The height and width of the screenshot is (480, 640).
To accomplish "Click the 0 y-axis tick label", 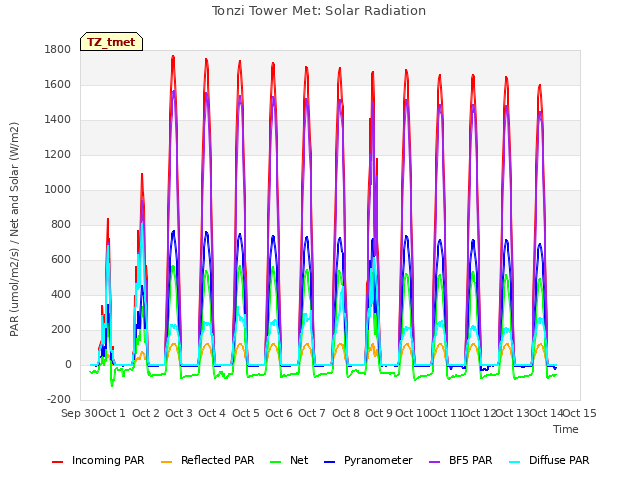I will click(68, 365).
